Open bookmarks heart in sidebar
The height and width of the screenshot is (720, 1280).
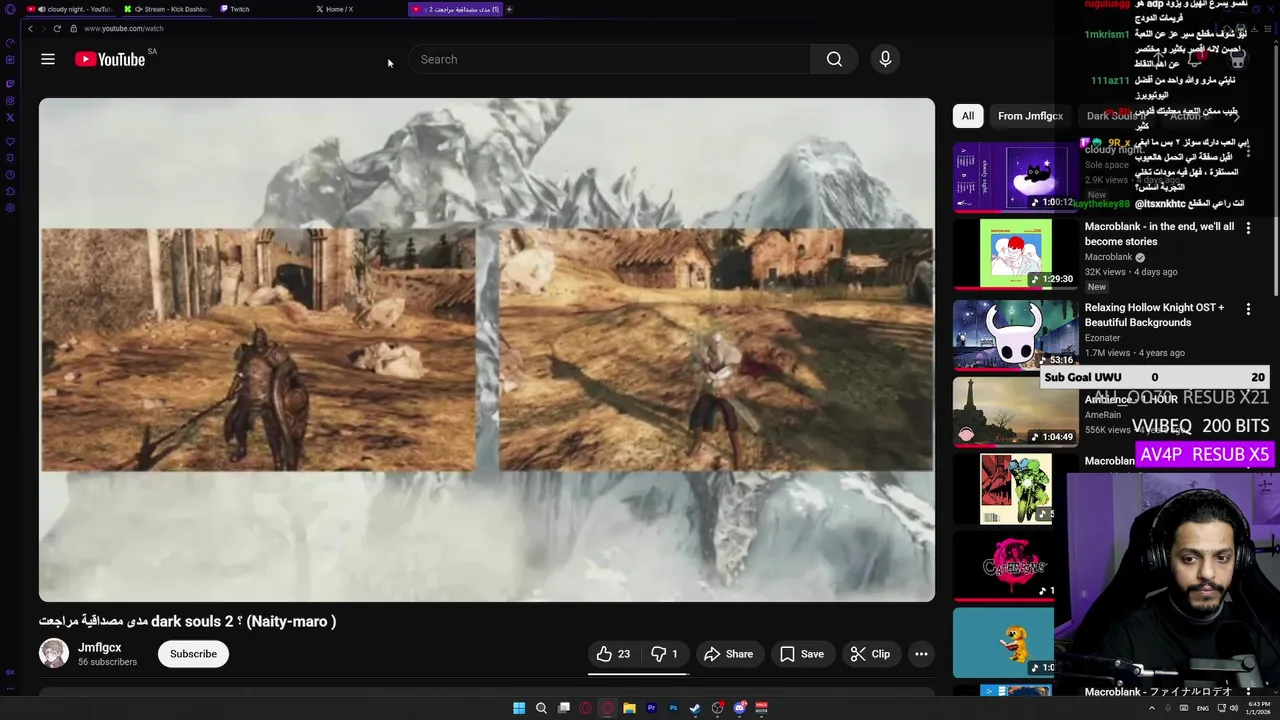10,141
